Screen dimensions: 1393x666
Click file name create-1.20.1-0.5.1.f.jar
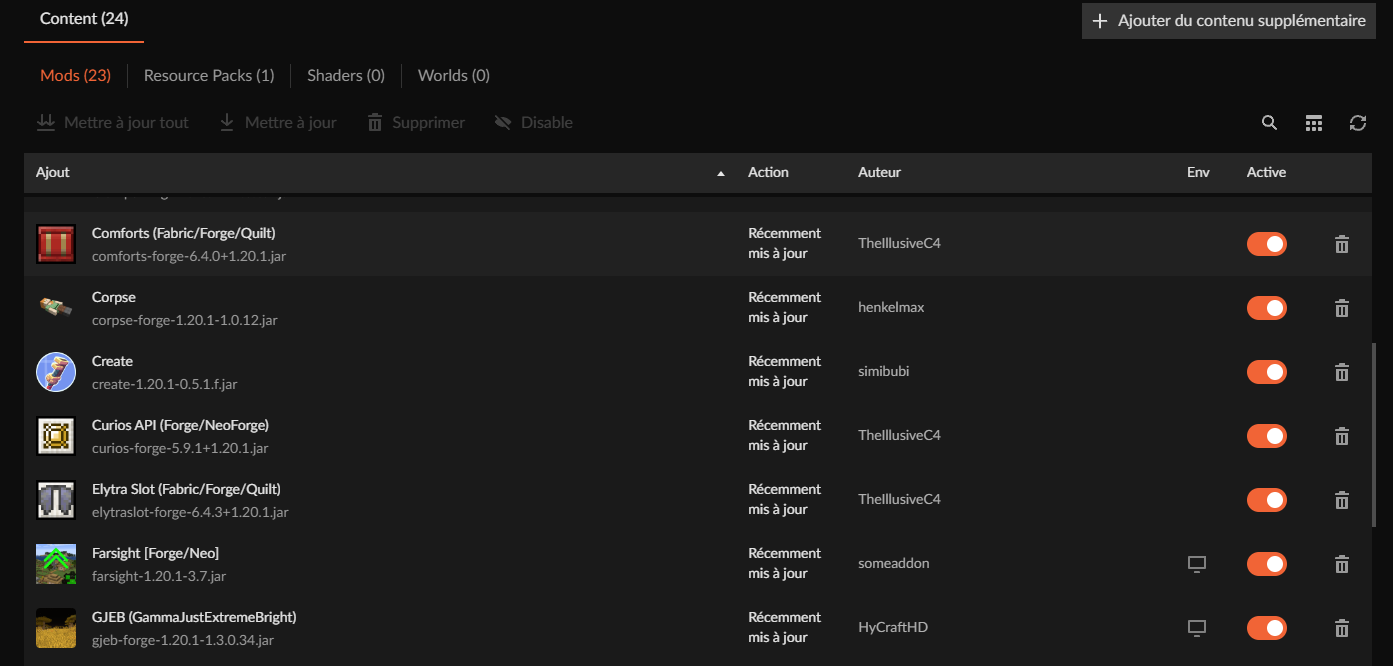165,384
